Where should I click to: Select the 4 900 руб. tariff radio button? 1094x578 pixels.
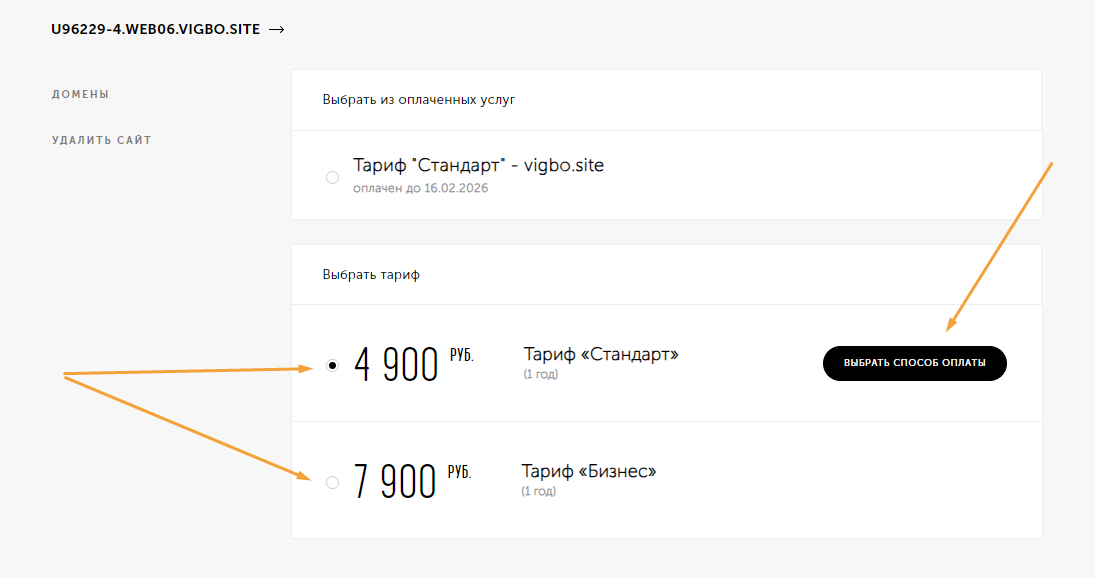click(x=333, y=365)
